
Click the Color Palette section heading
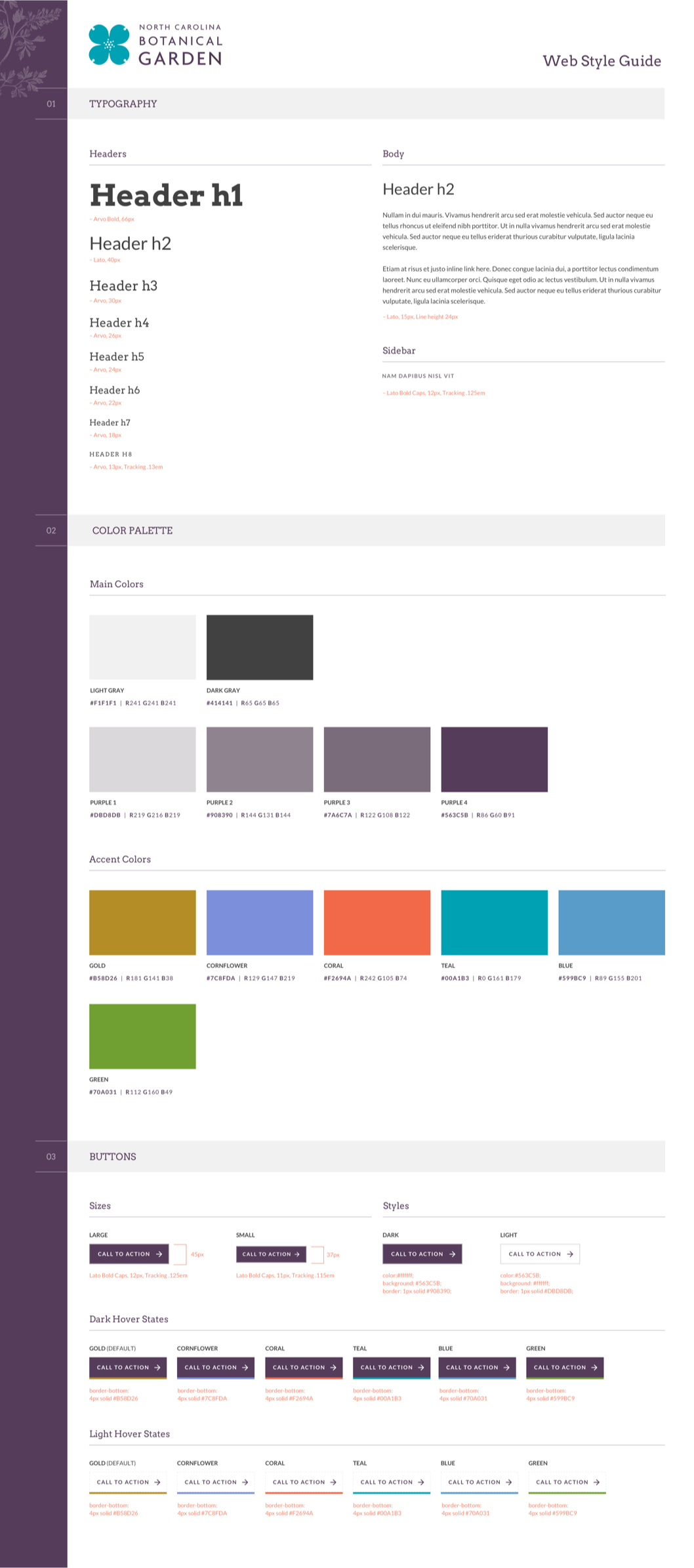[x=133, y=530]
